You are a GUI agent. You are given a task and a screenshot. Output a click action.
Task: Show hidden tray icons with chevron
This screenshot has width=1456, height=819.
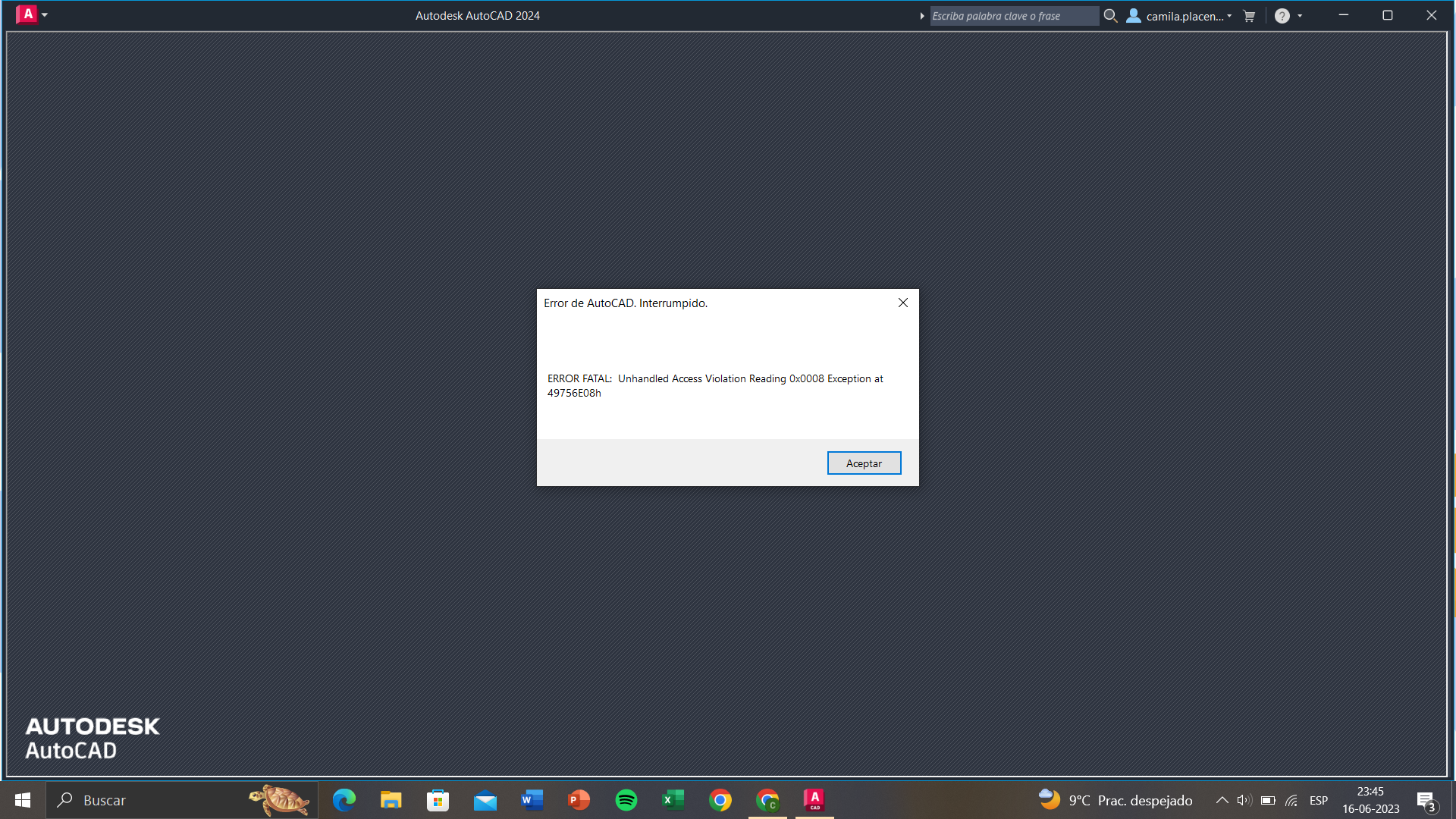click(x=1221, y=800)
